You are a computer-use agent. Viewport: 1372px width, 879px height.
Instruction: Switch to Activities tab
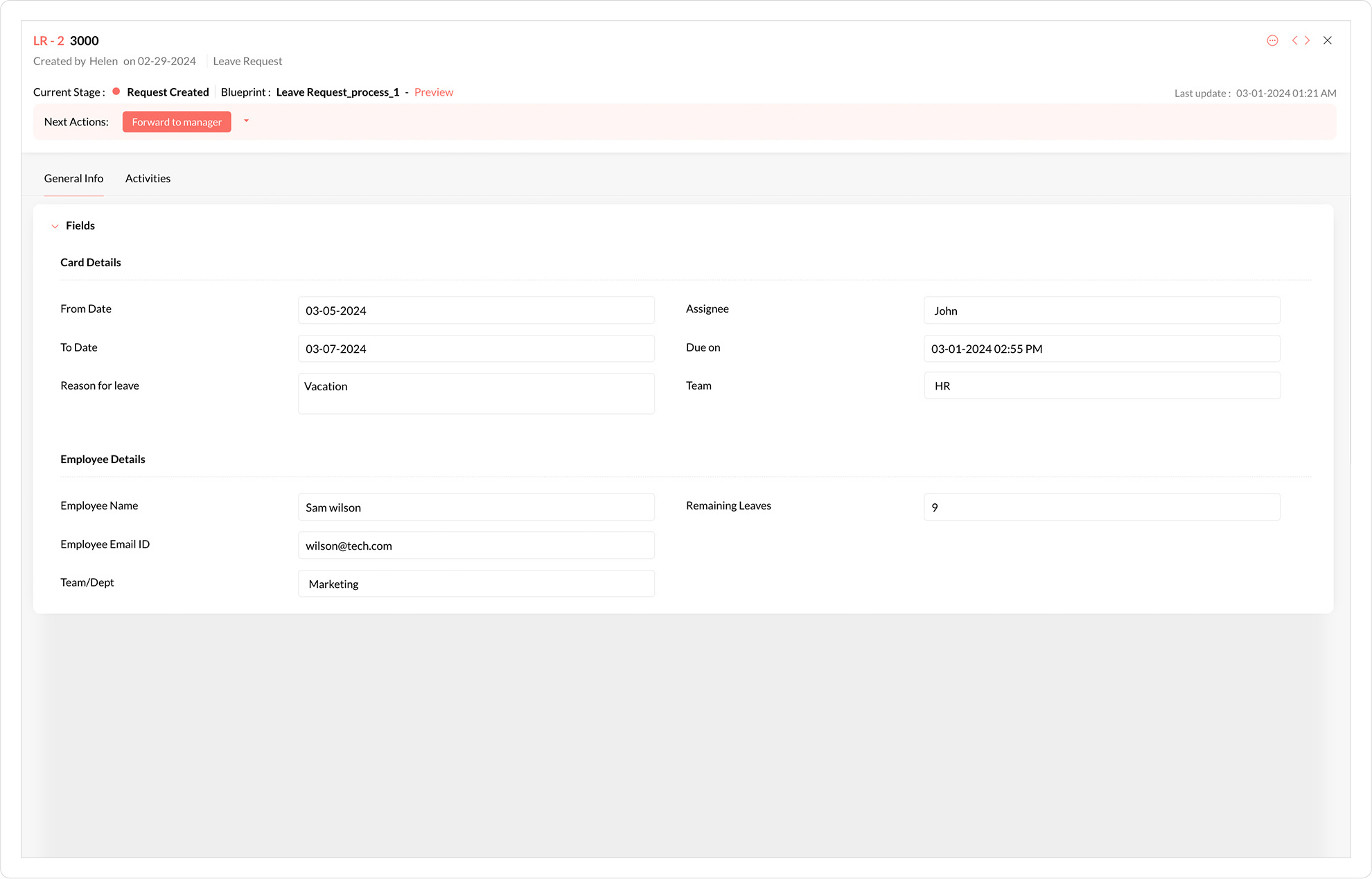tap(148, 178)
